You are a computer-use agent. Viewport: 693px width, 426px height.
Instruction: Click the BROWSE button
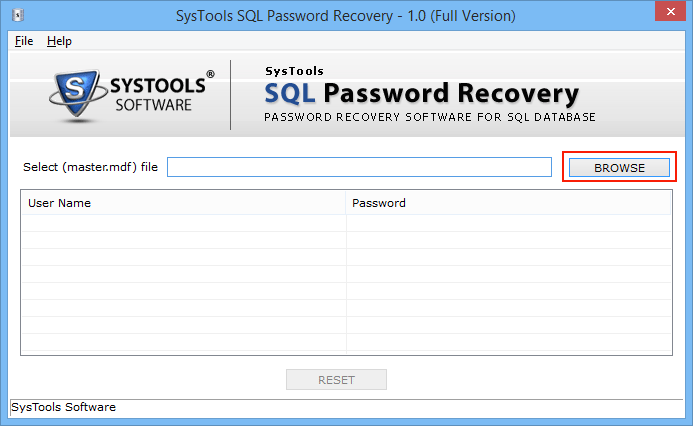click(x=619, y=168)
